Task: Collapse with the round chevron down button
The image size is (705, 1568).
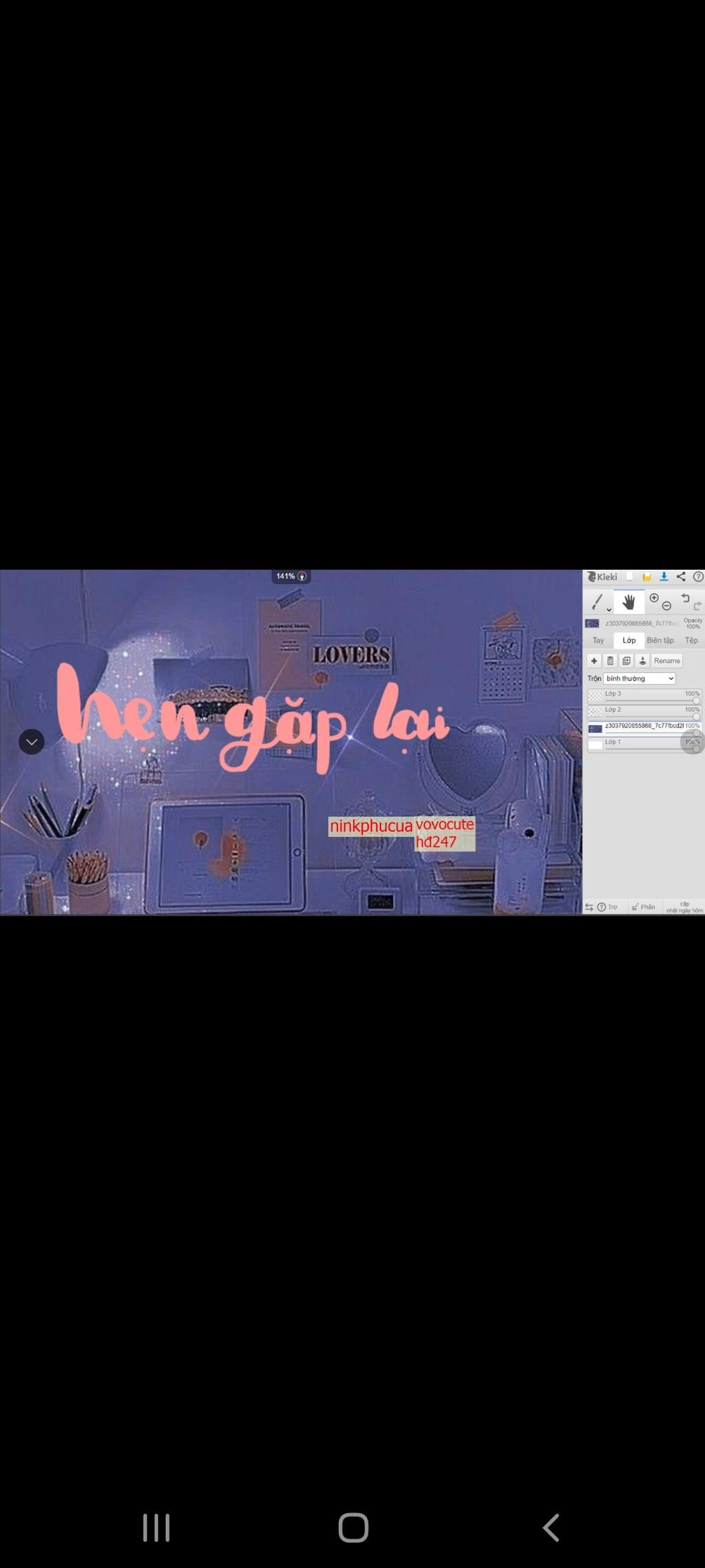Action: click(32, 741)
